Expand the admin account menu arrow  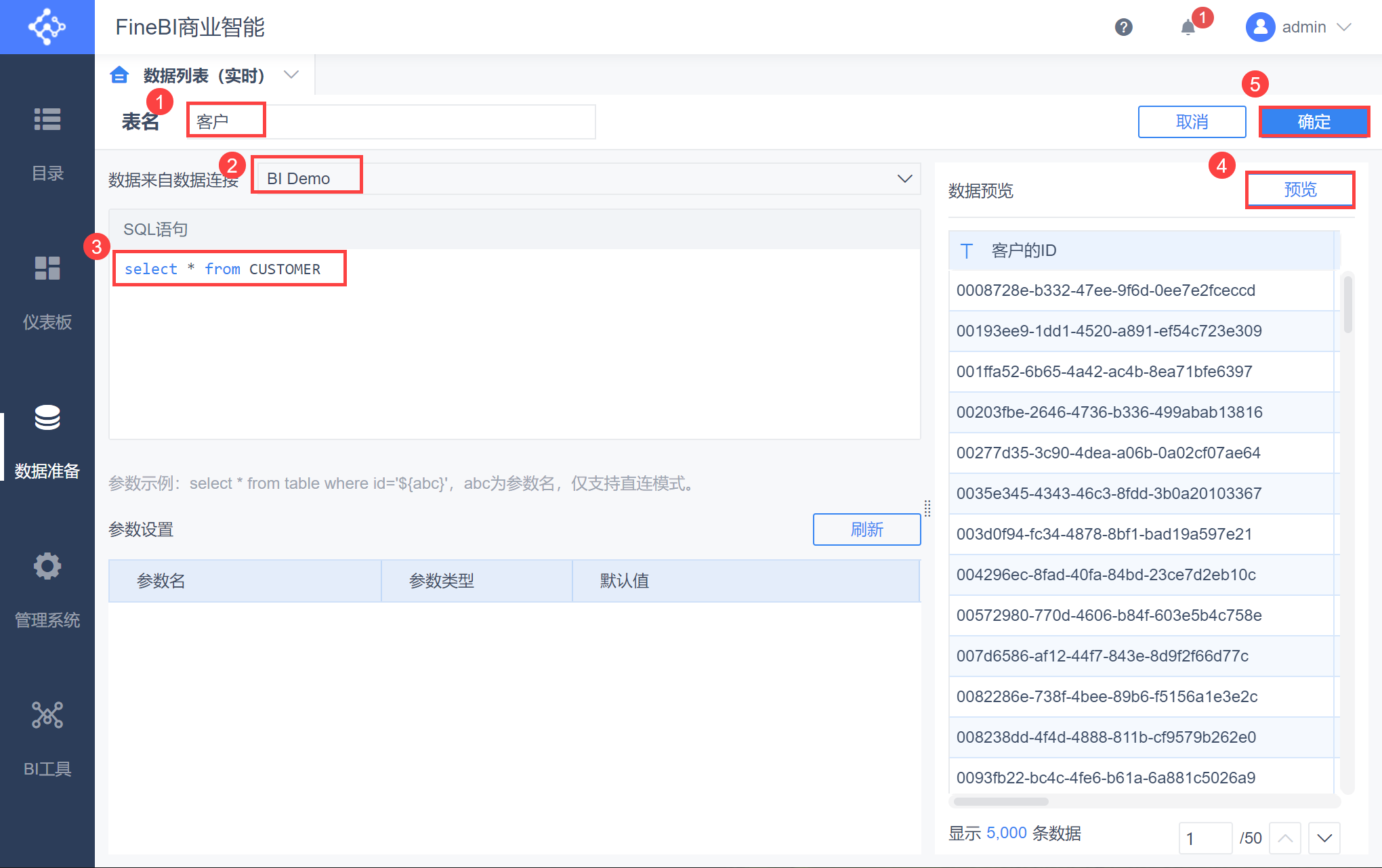click(x=1344, y=27)
